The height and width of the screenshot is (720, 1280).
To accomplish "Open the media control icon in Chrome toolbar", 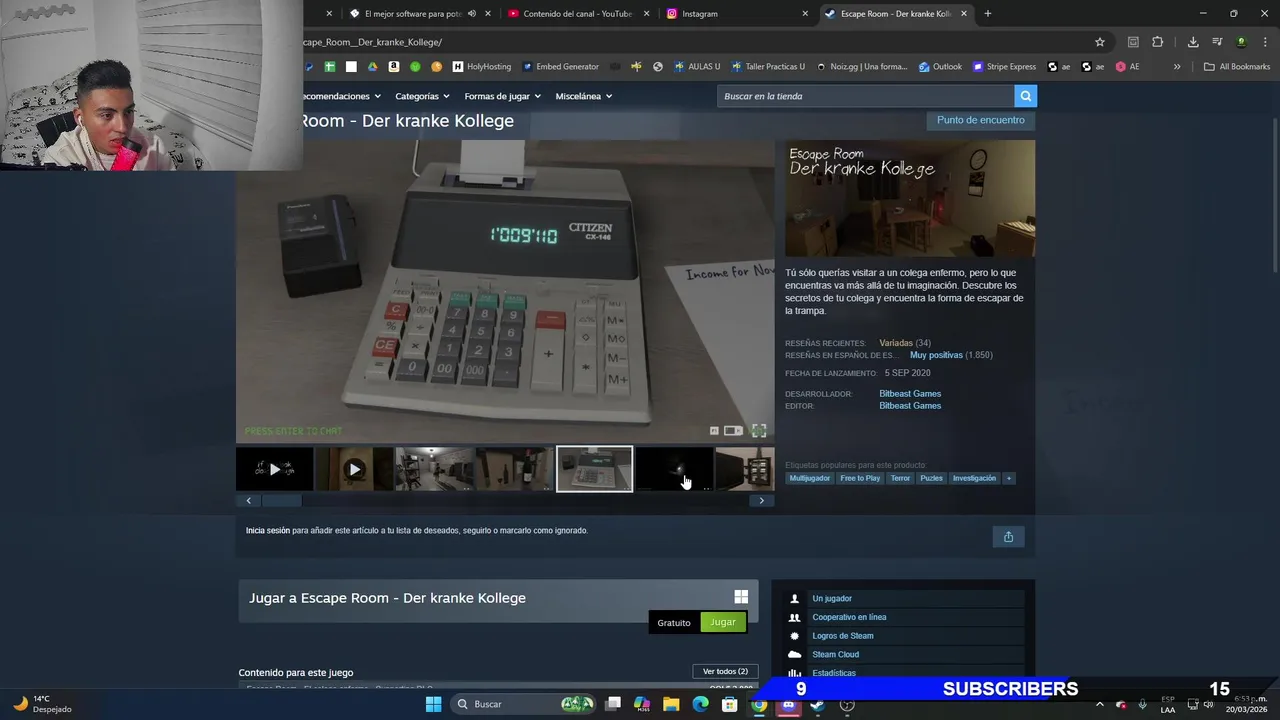I will [x=1217, y=42].
